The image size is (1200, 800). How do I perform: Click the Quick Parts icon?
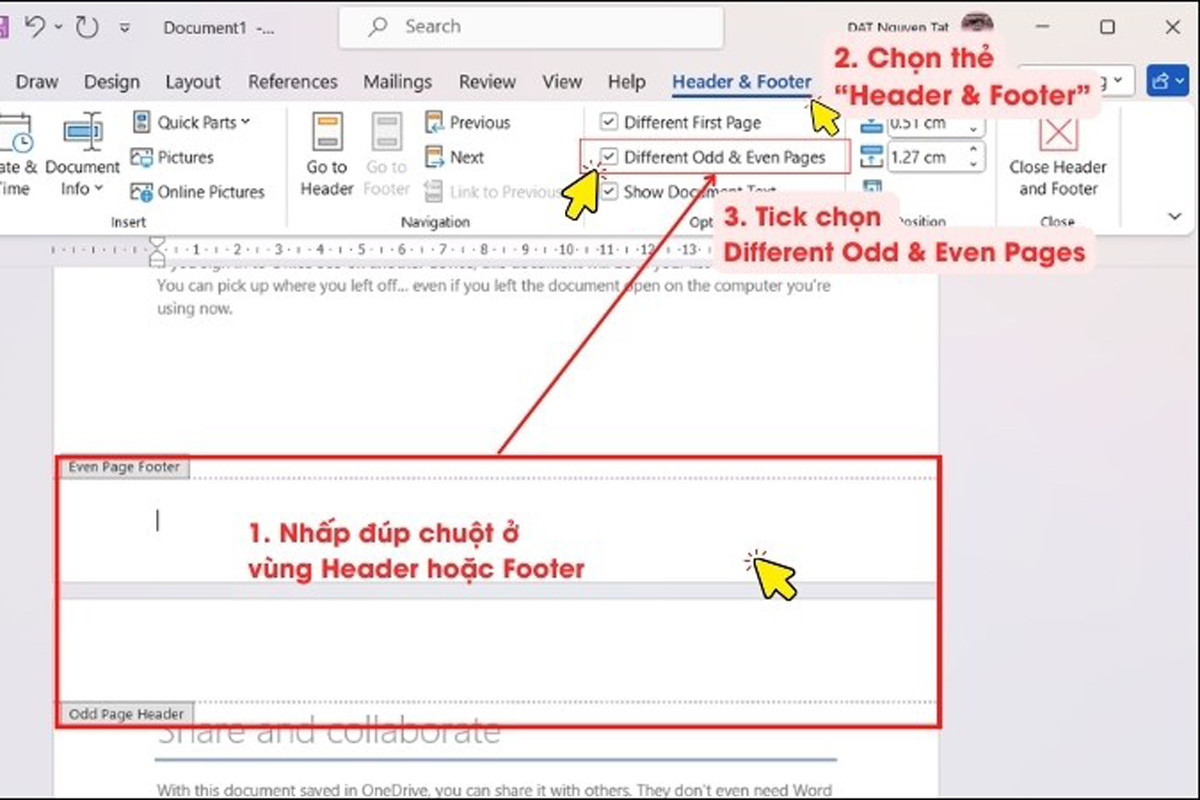pos(141,123)
